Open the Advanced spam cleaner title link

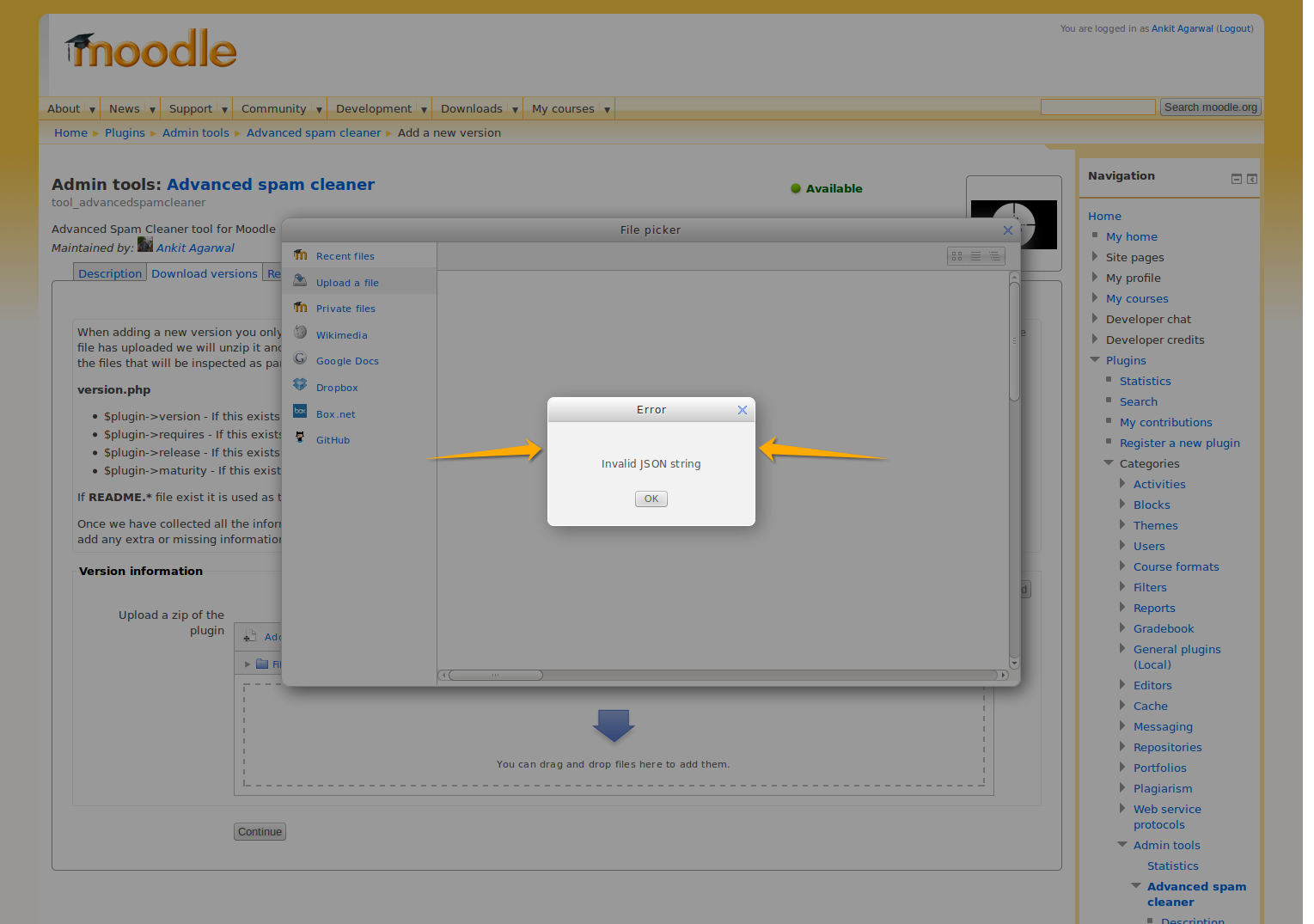[271, 184]
